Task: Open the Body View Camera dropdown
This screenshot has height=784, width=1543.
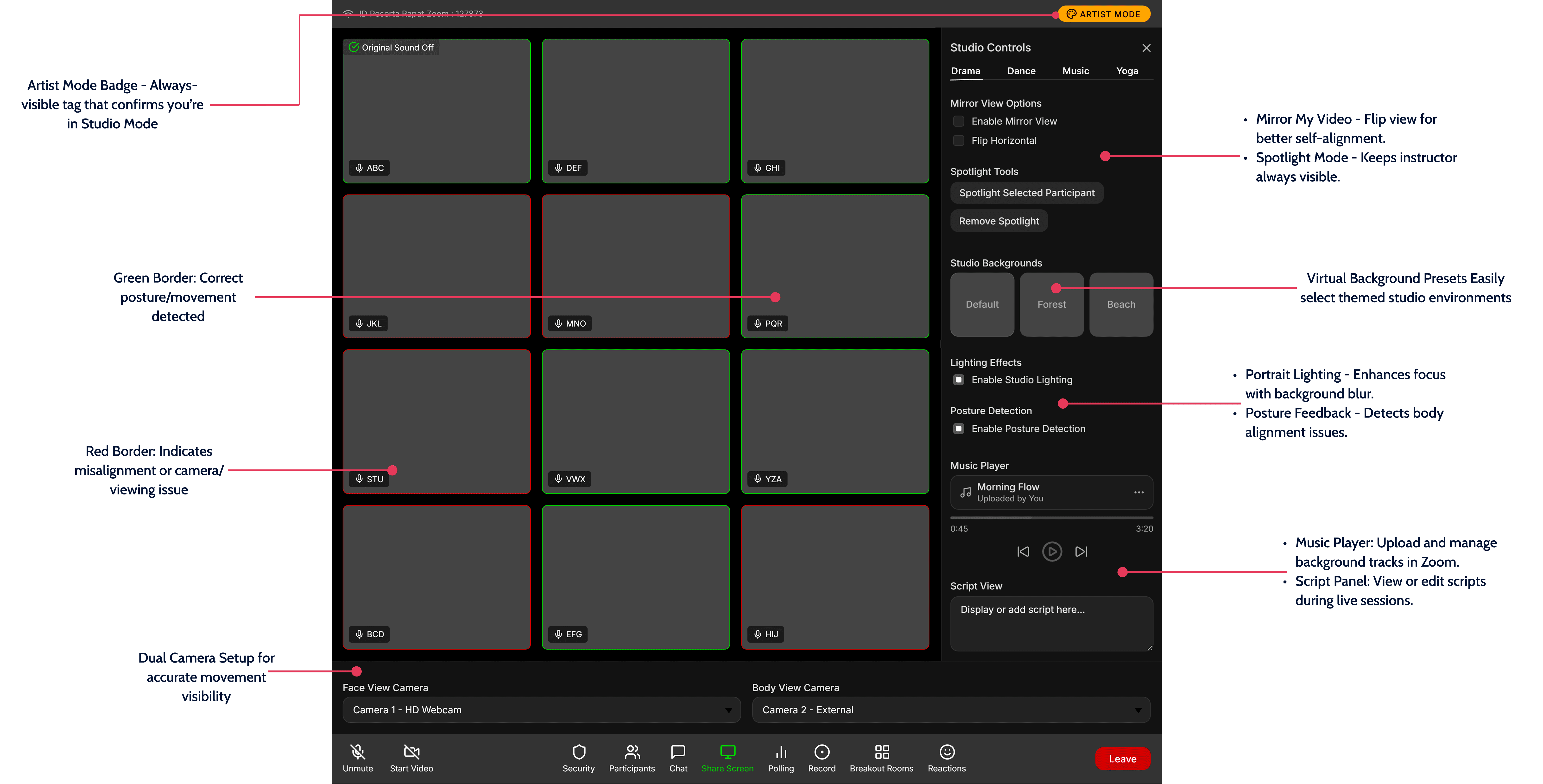Action: [951, 710]
